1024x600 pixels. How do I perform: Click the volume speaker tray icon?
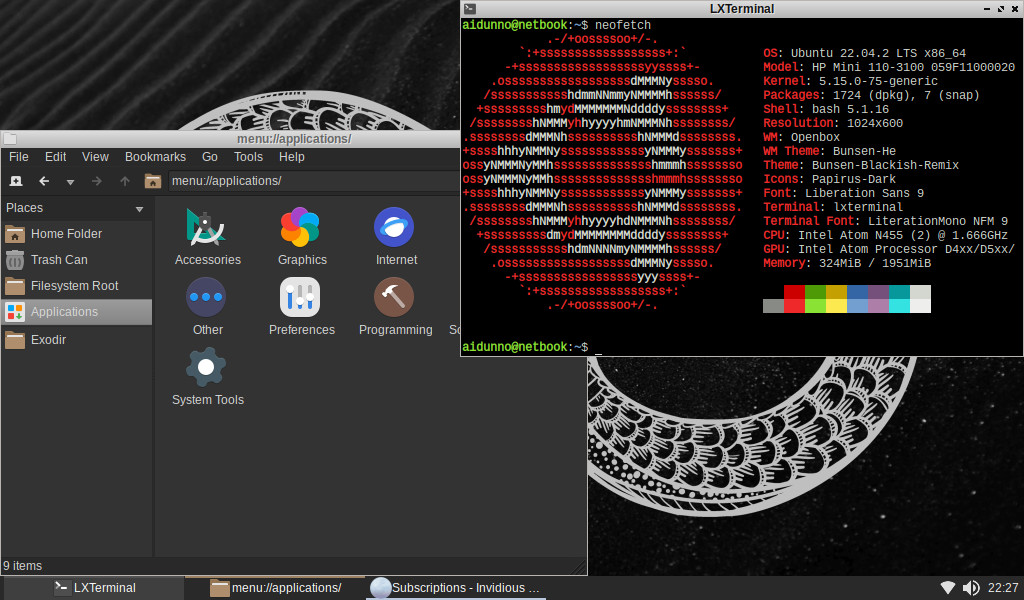point(971,588)
